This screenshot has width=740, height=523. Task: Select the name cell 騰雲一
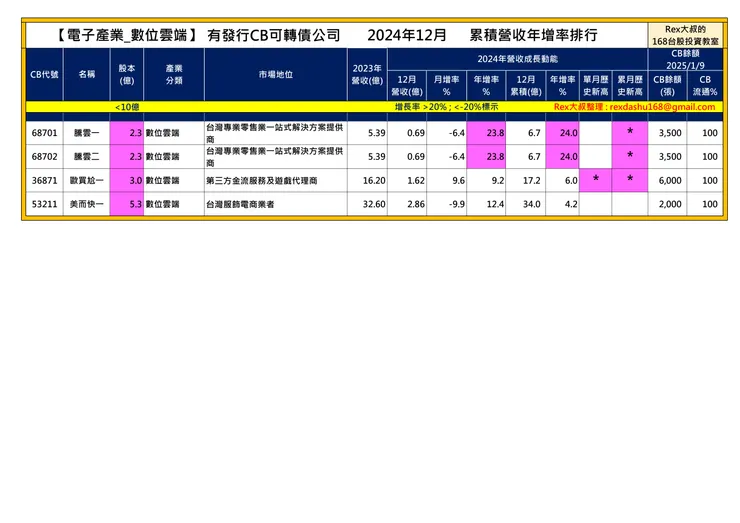(x=86, y=133)
